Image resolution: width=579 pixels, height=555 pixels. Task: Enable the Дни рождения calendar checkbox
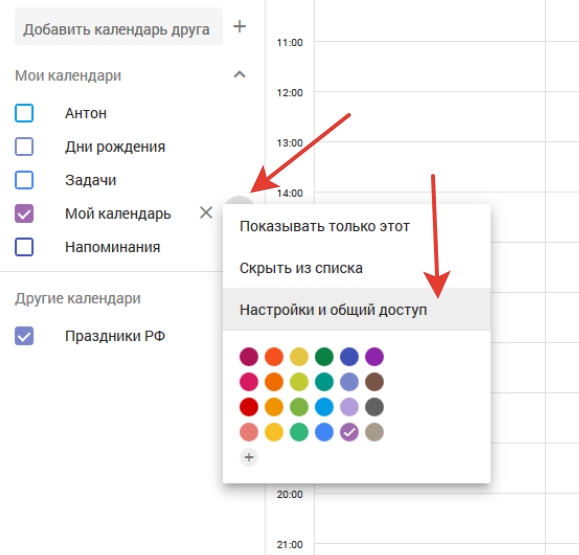click(x=24, y=147)
